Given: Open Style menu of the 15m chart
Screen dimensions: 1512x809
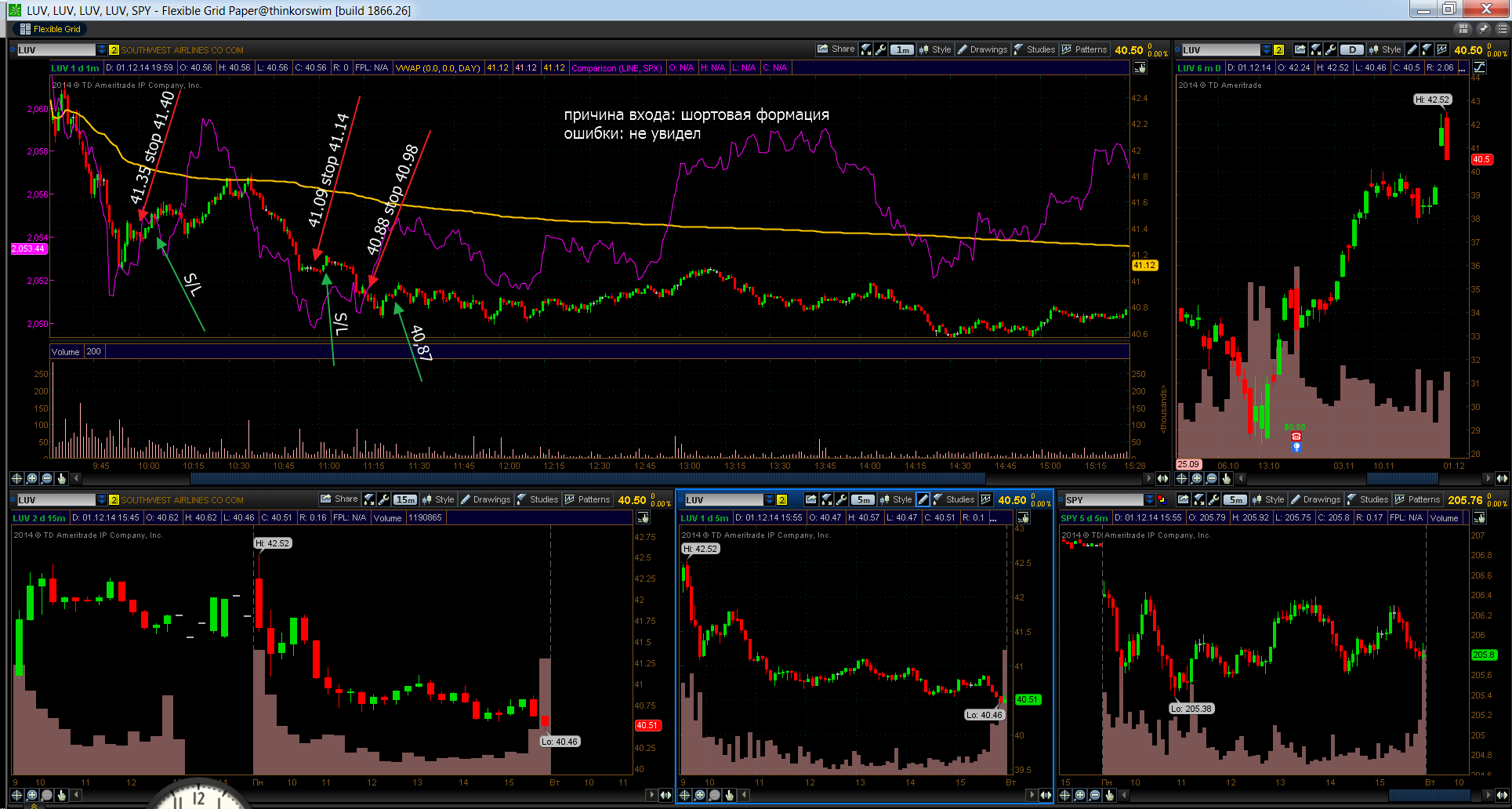Looking at the screenshot, I should point(437,499).
